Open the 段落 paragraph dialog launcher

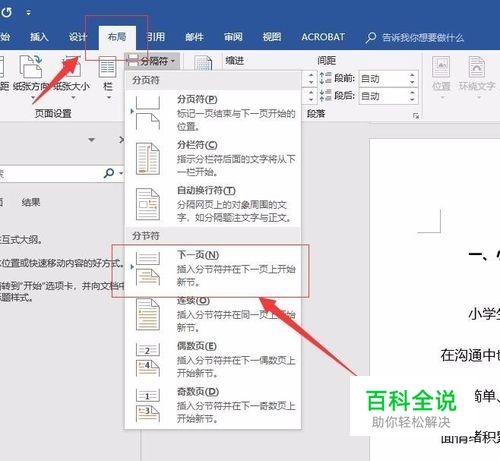click(x=416, y=115)
